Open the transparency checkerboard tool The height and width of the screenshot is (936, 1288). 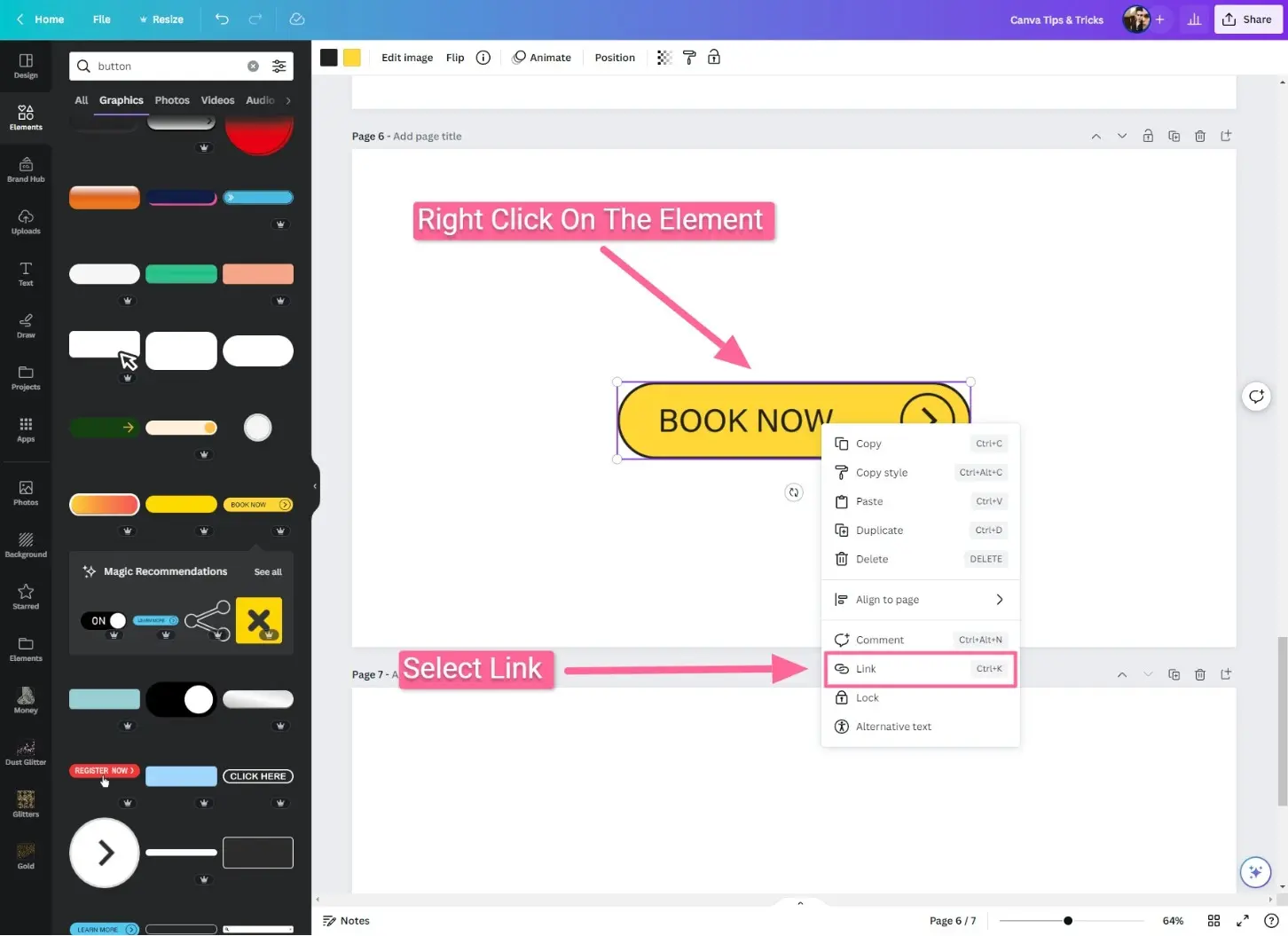coord(664,58)
